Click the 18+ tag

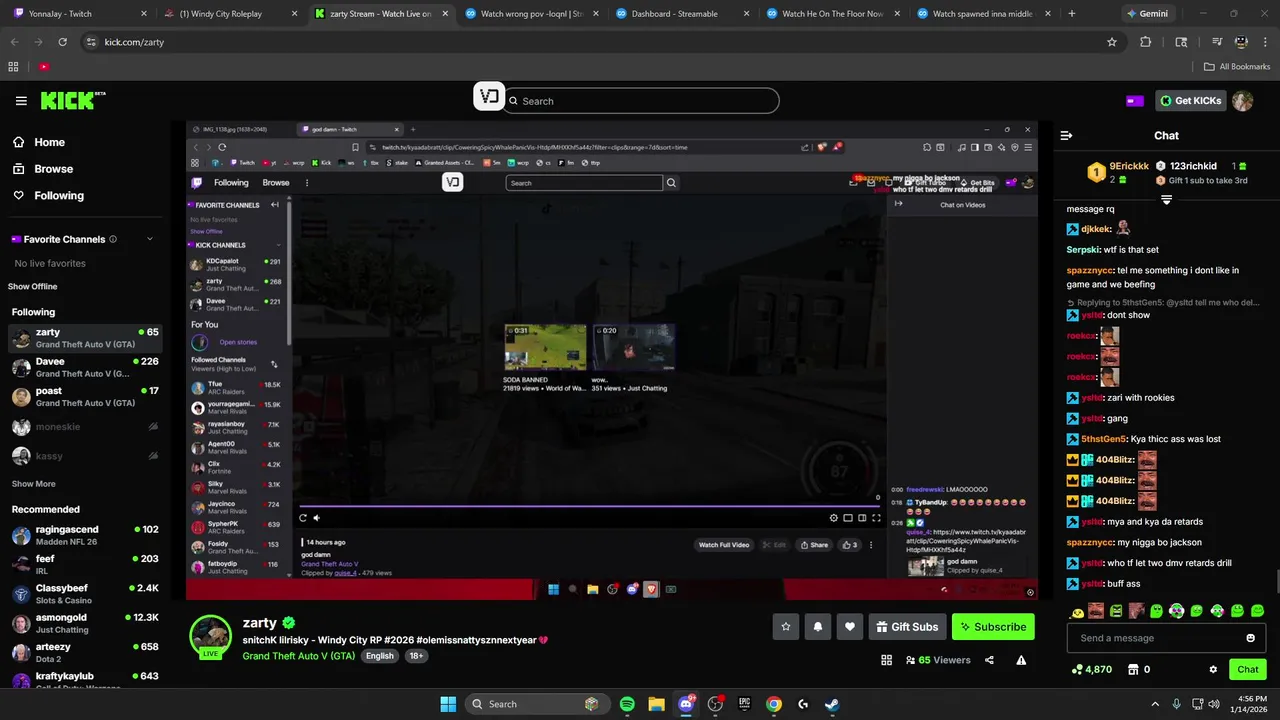(416, 656)
